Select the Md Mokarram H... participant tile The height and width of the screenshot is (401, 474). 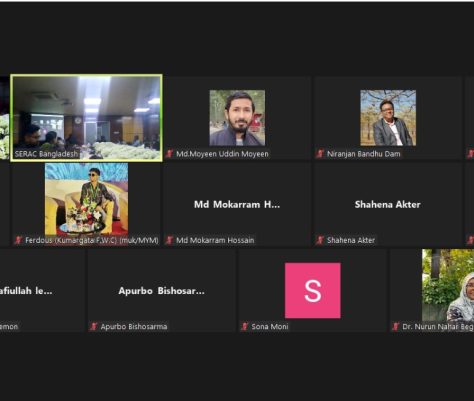click(x=237, y=205)
